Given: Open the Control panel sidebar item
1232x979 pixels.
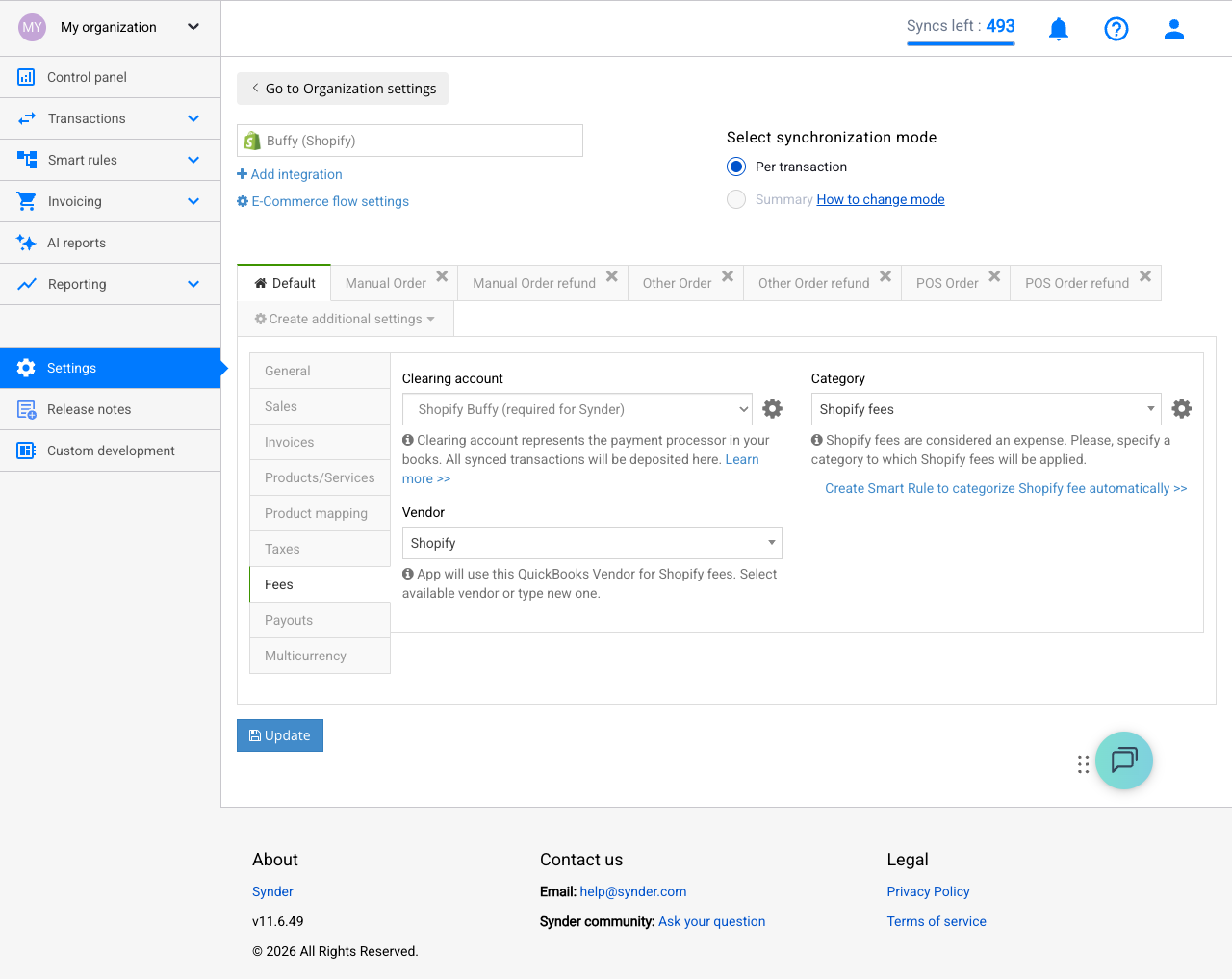Looking at the screenshot, I should [x=86, y=77].
